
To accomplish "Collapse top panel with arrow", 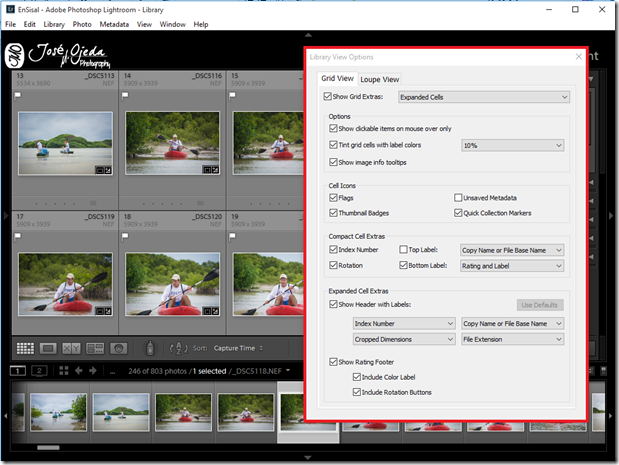I will 308,35.
